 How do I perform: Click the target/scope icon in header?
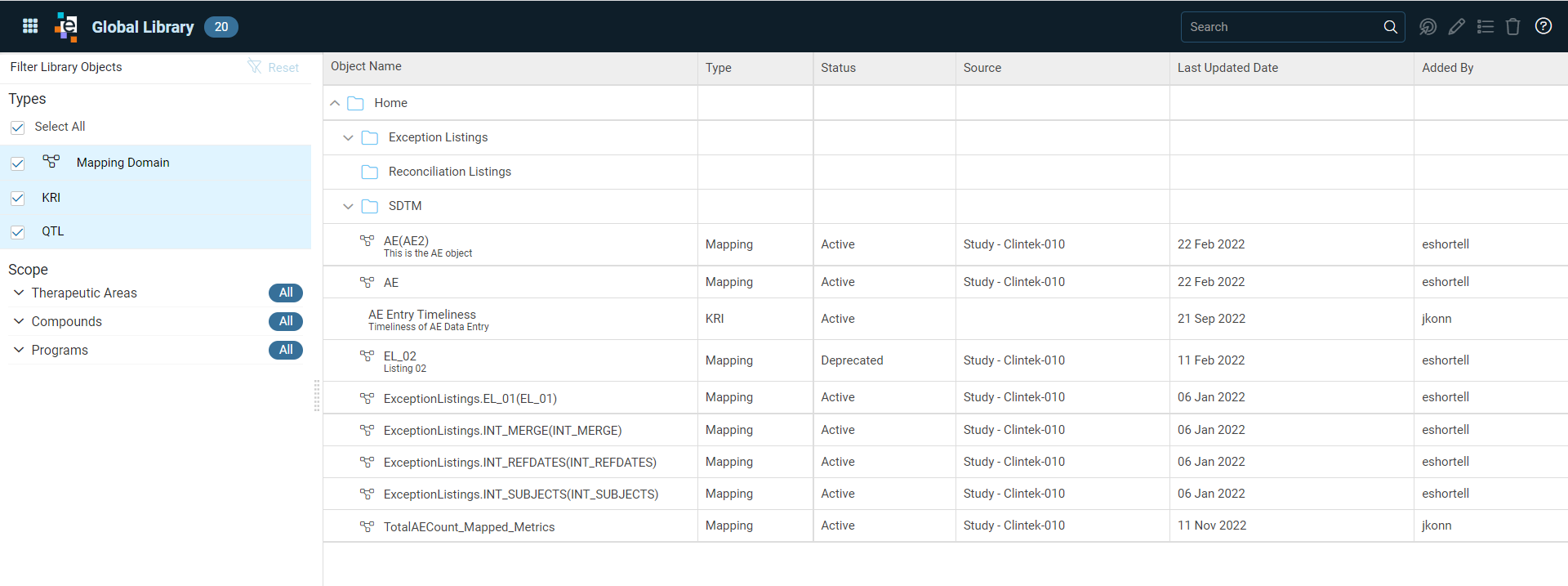1428,27
